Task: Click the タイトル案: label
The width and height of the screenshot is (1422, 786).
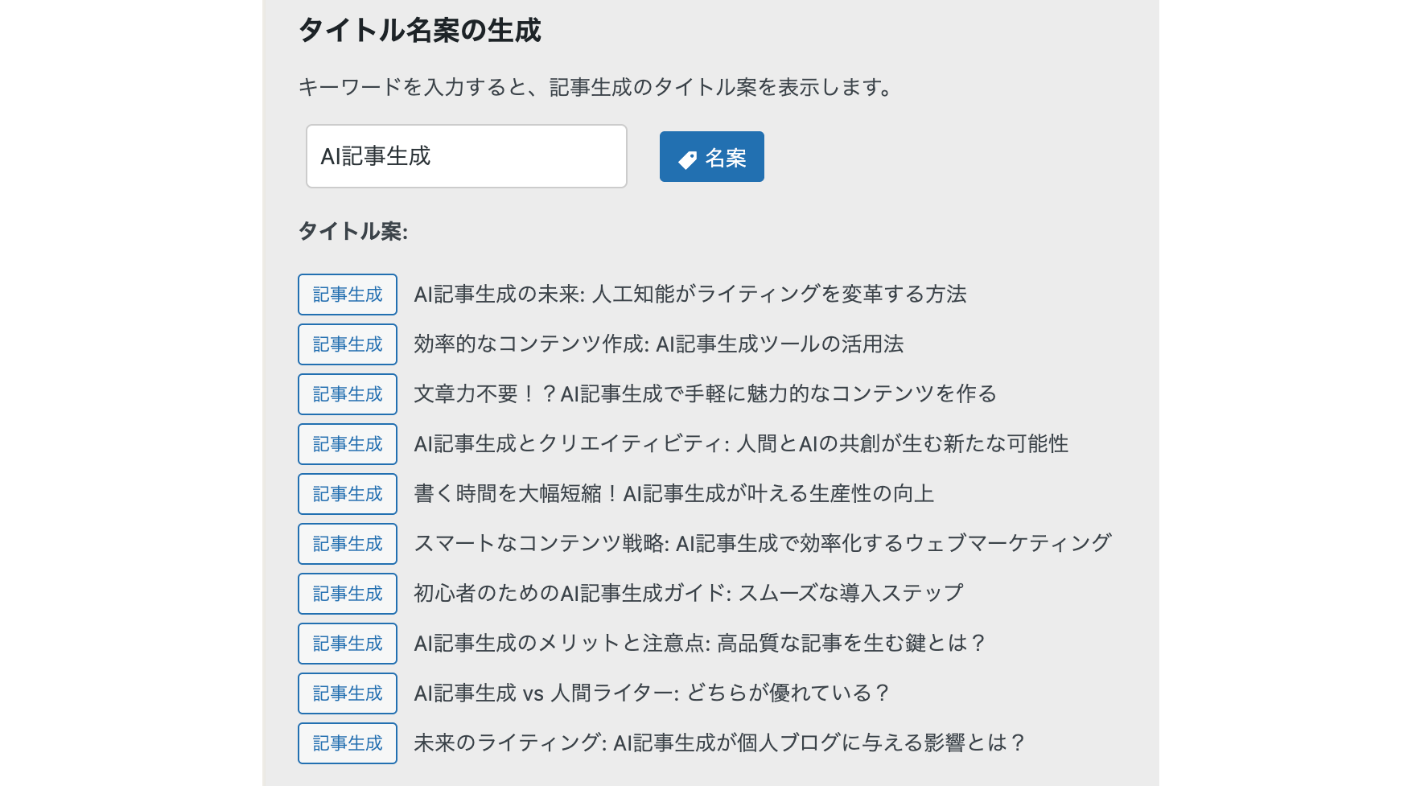Action: coord(353,232)
